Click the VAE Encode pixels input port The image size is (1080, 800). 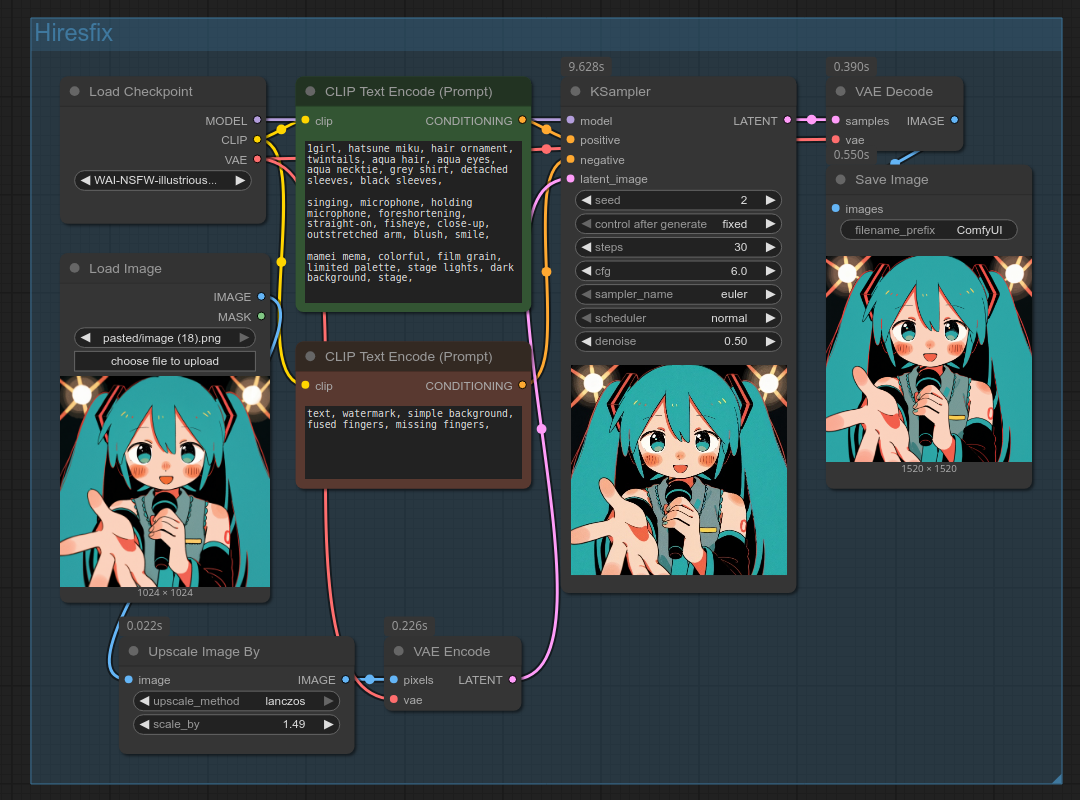[x=393, y=679]
